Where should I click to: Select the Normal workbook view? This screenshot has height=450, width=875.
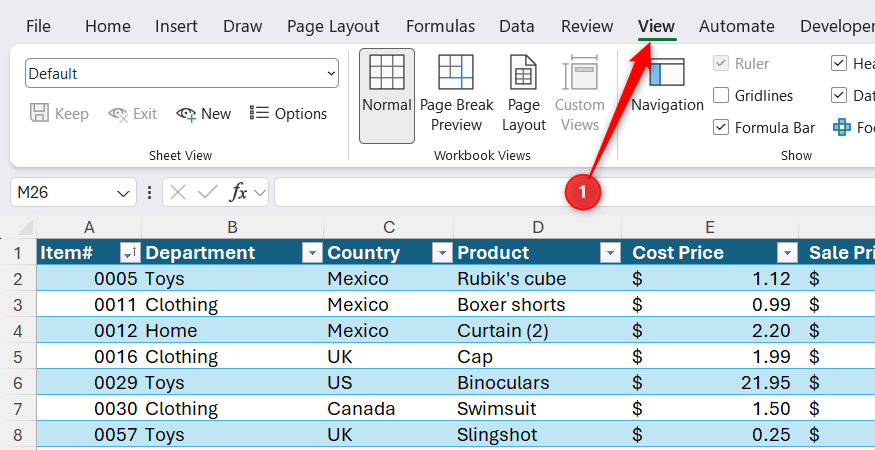pyautogui.click(x=387, y=95)
